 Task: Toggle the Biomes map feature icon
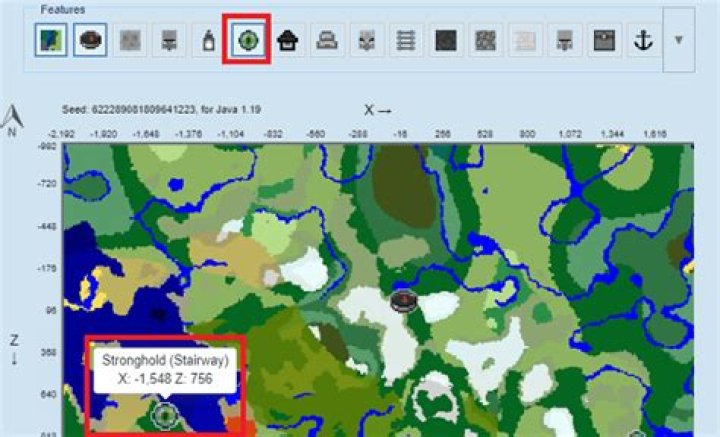(x=51, y=40)
